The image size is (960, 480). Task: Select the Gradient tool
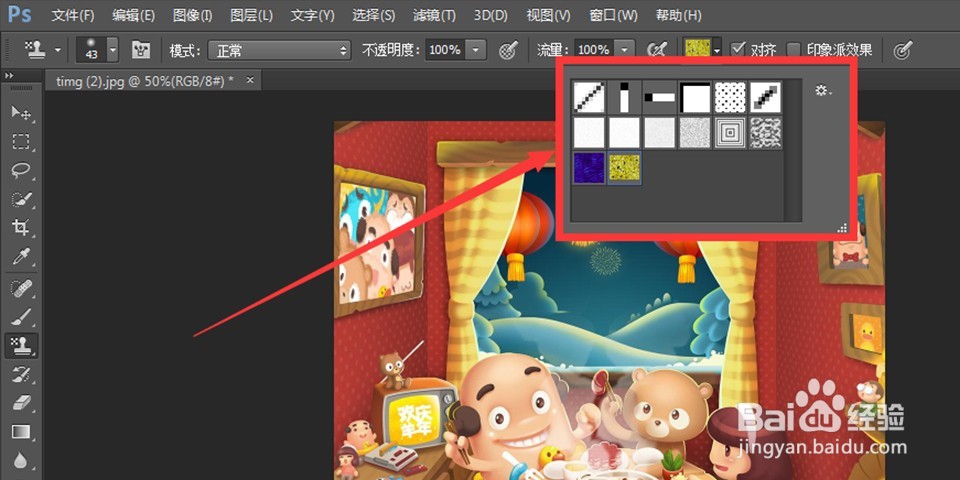pyautogui.click(x=21, y=432)
